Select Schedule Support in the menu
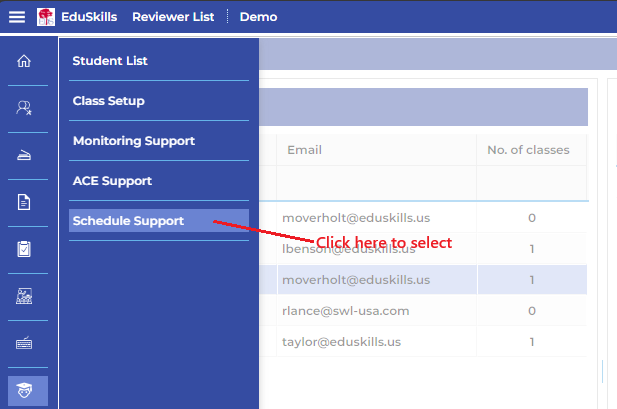Image resolution: width=617 pixels, height=409 pixels. click(x=159, y=220)
